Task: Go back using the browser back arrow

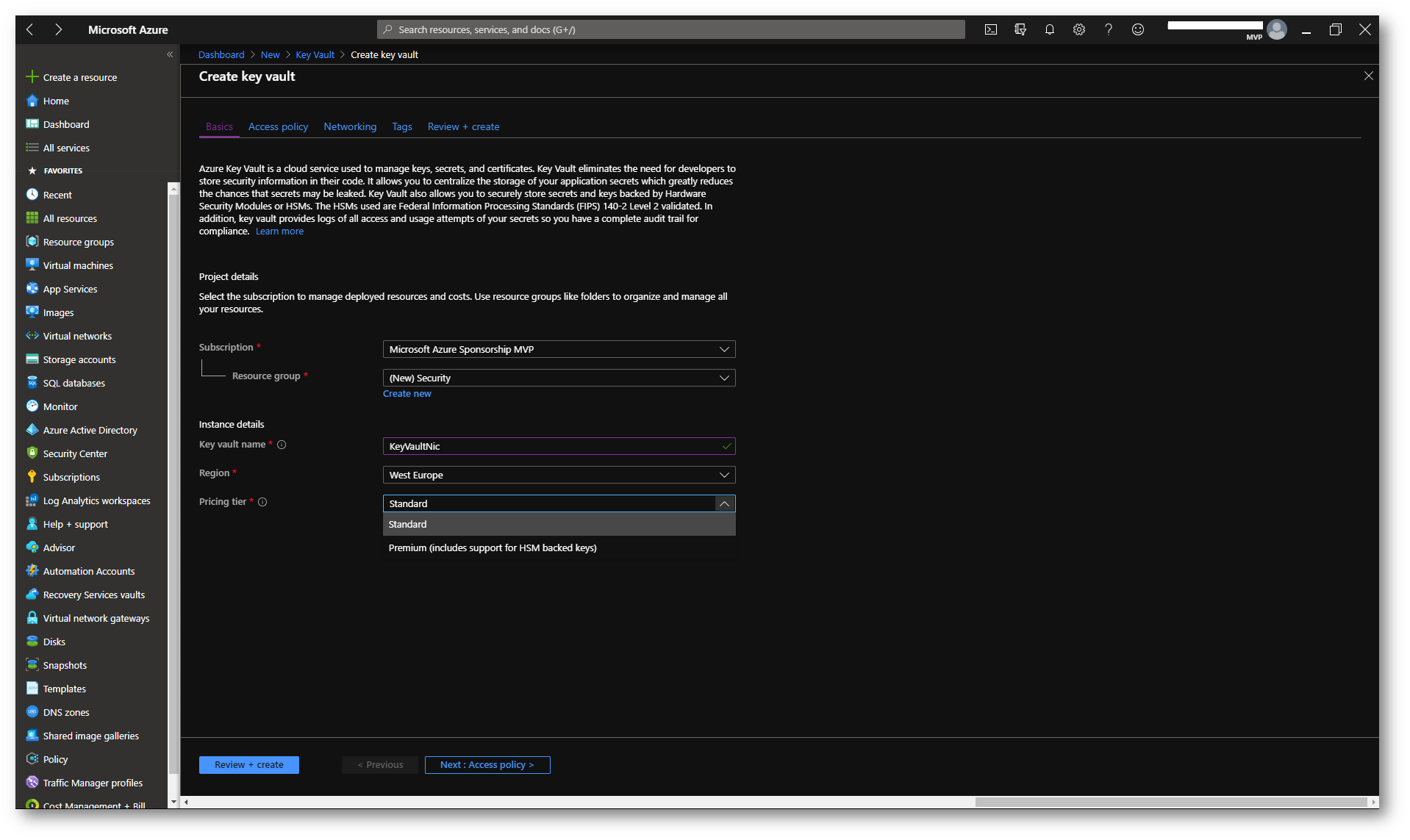Action: click(x=30, y=29)
